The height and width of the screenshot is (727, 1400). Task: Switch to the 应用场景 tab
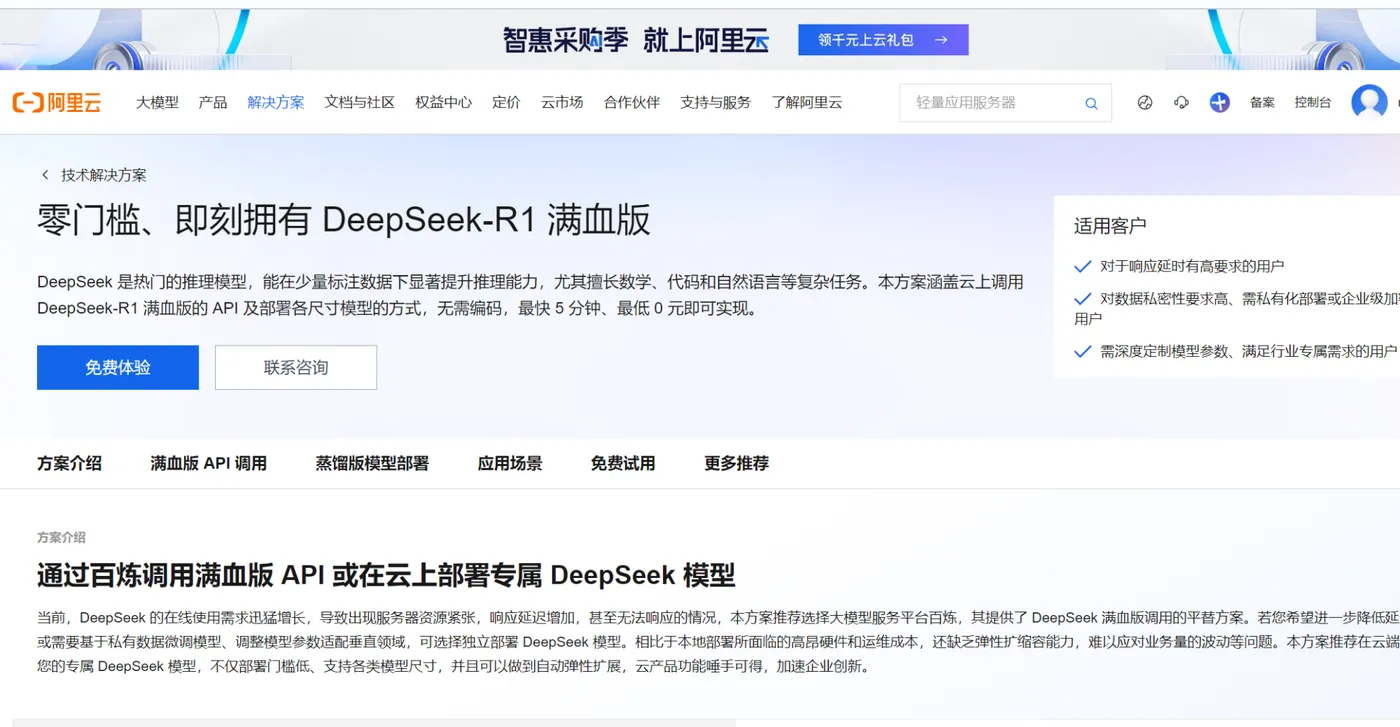510,463
